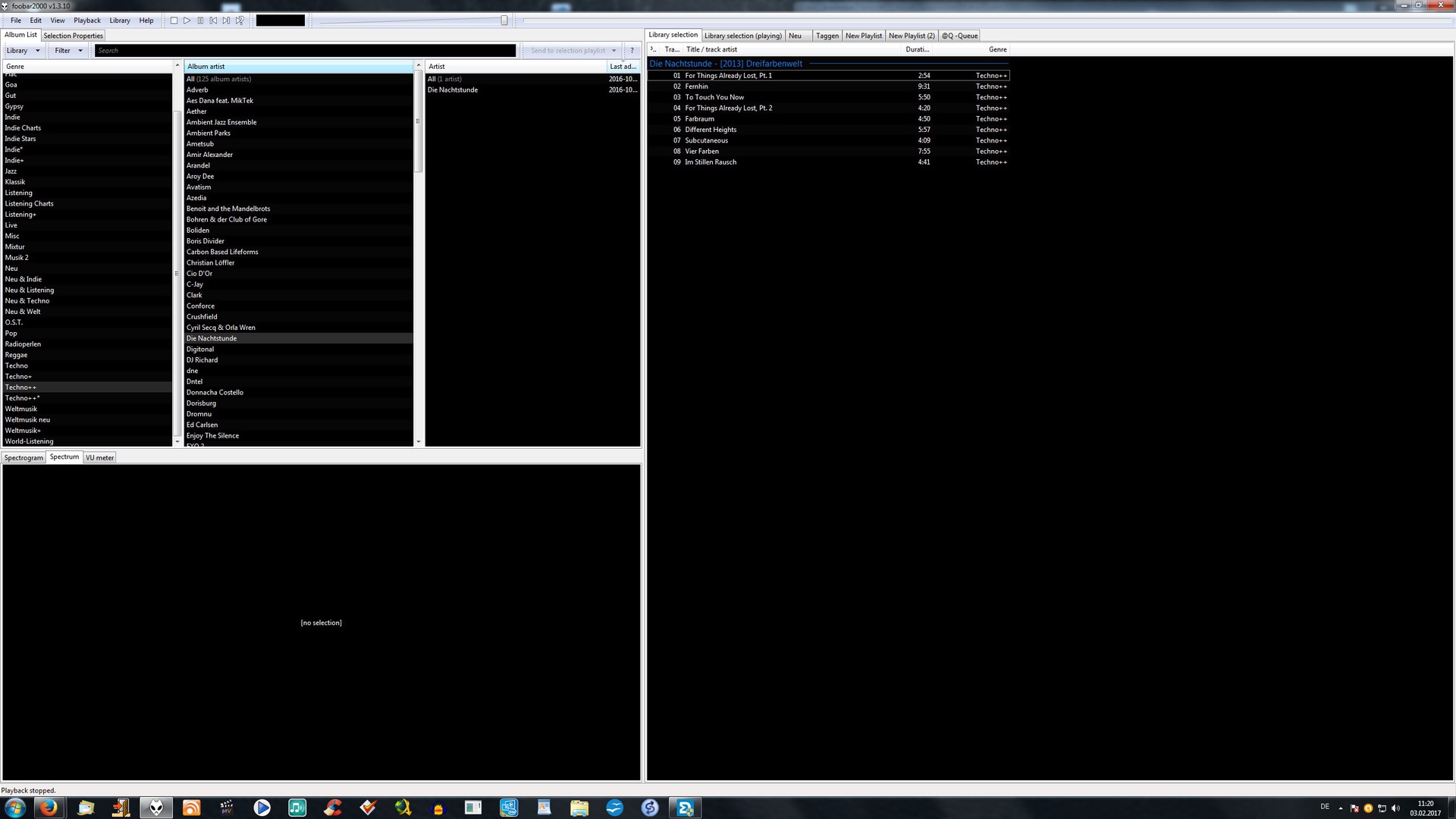Skip to the next track

tap(226, 20)
